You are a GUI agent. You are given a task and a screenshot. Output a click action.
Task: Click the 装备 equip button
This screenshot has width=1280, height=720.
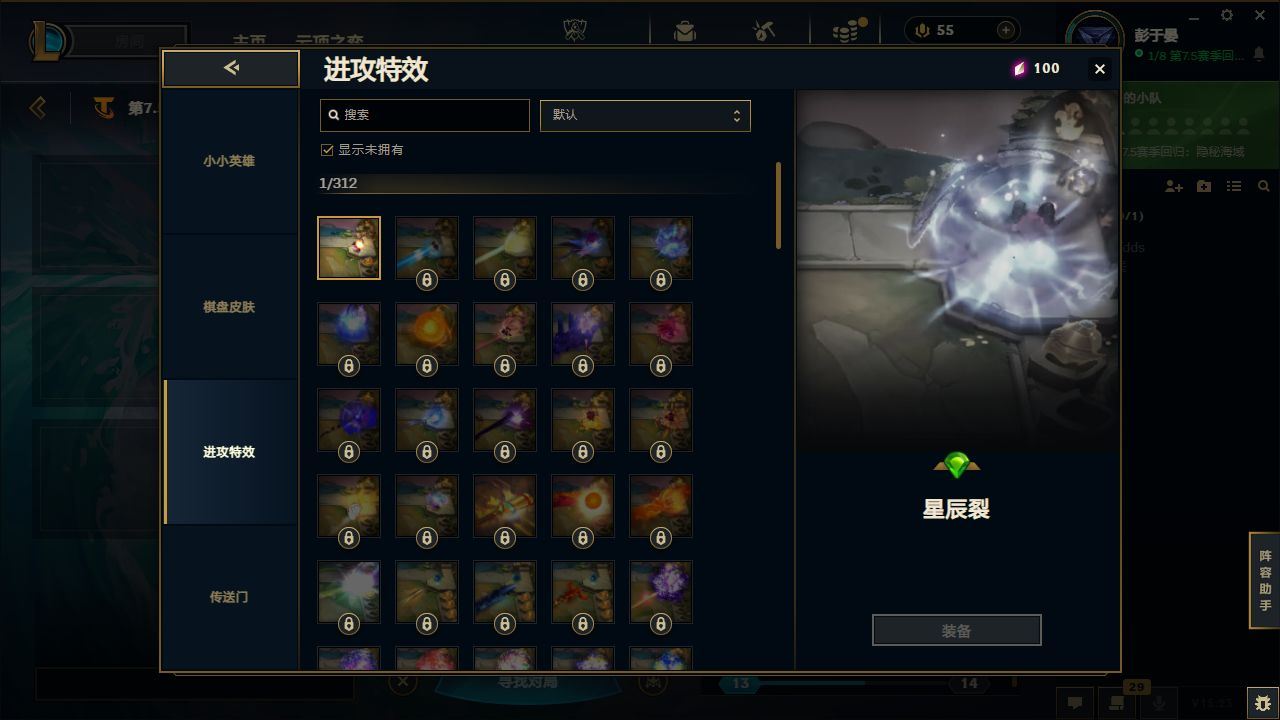956,630
